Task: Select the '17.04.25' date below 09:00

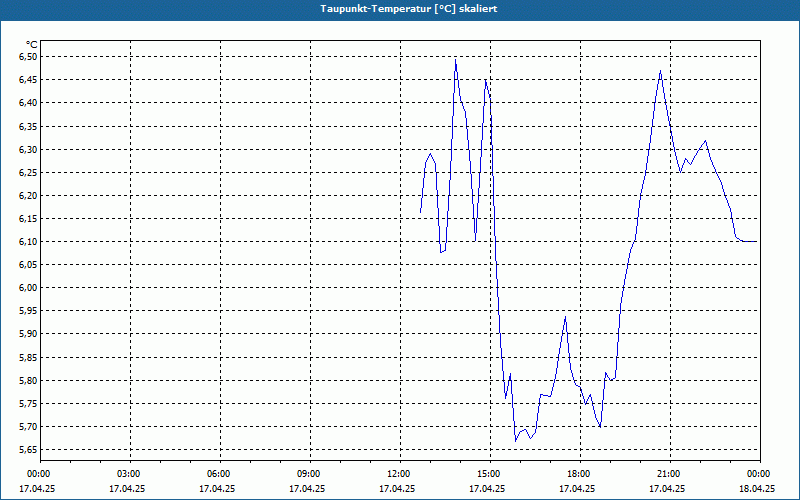Action: click(x=307, y=489)
